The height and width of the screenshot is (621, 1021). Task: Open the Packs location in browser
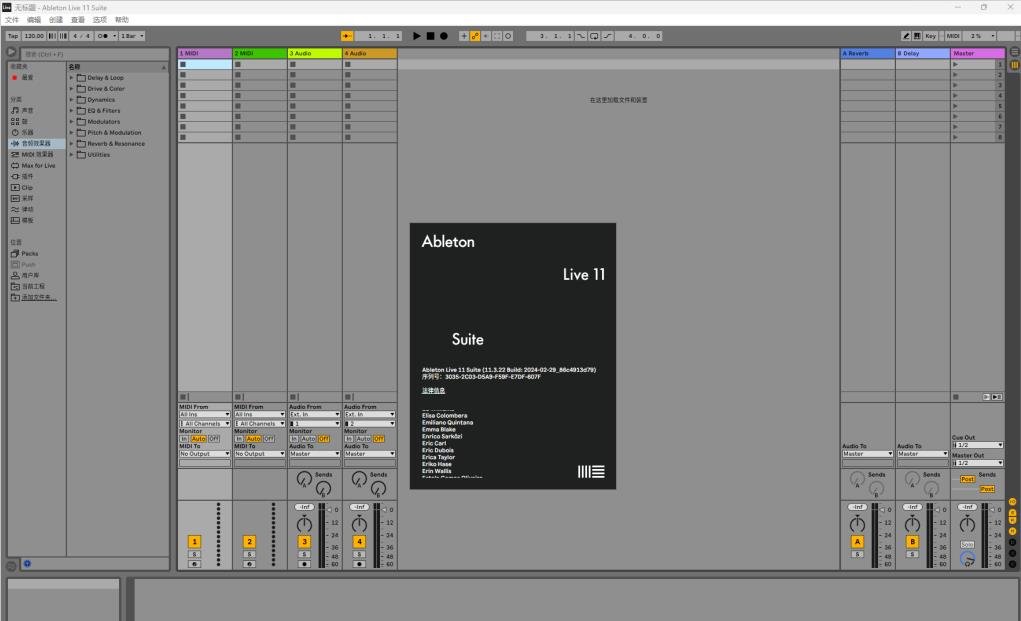point(25,253)
